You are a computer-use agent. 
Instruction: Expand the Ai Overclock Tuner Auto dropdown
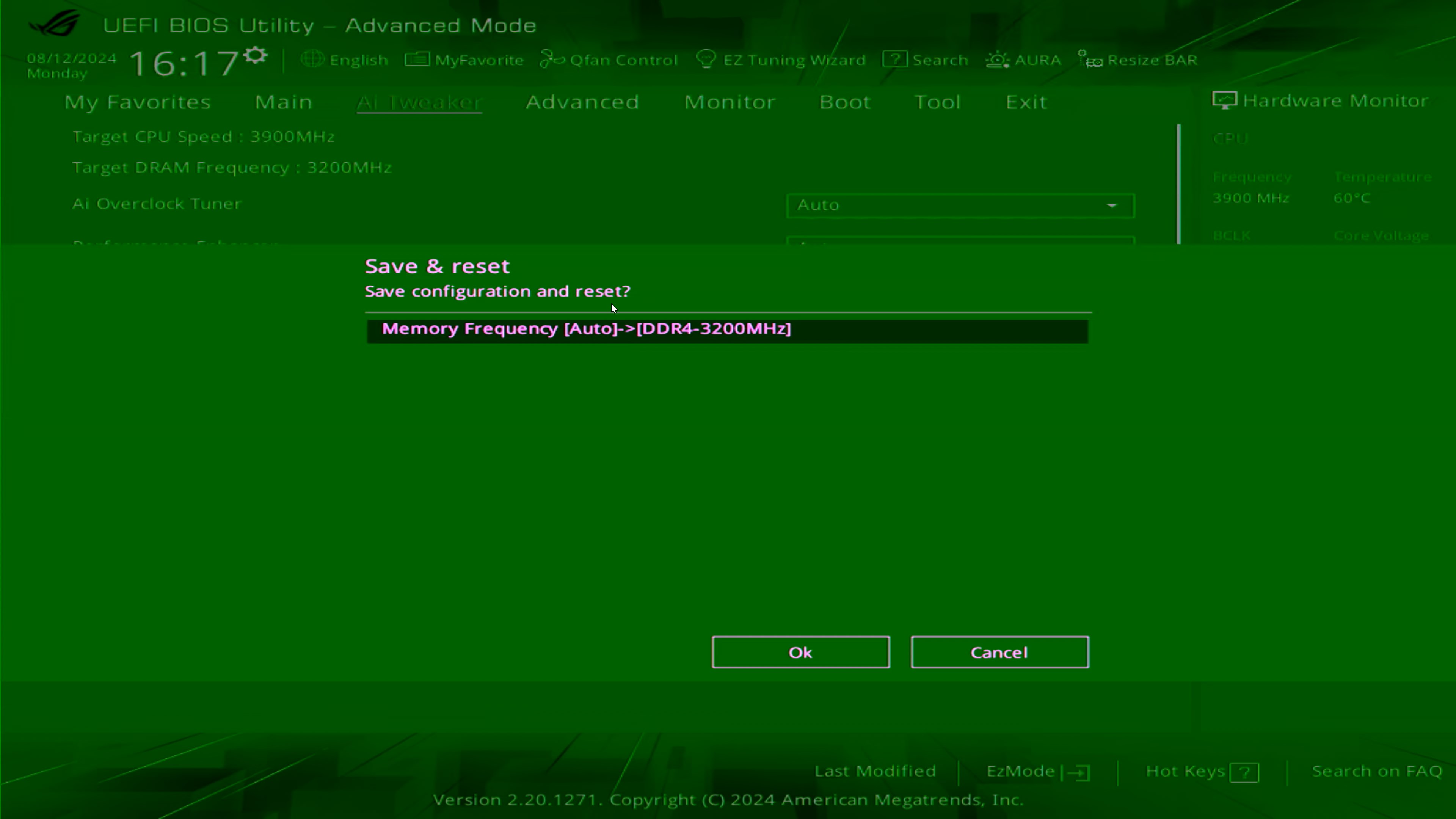click(960, 205)
